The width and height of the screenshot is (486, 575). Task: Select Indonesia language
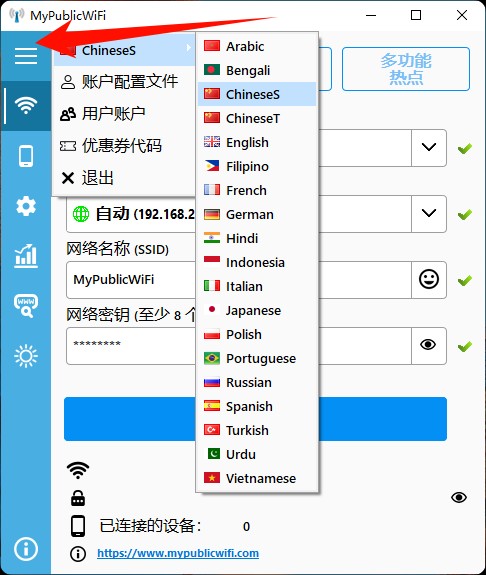tap(257, 262)
